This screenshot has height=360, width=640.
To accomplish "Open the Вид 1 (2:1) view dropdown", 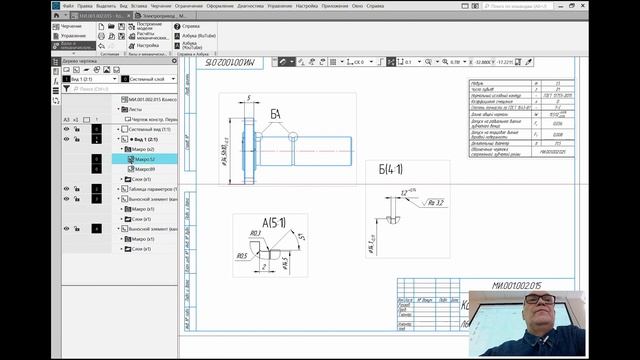I will 115,79.
